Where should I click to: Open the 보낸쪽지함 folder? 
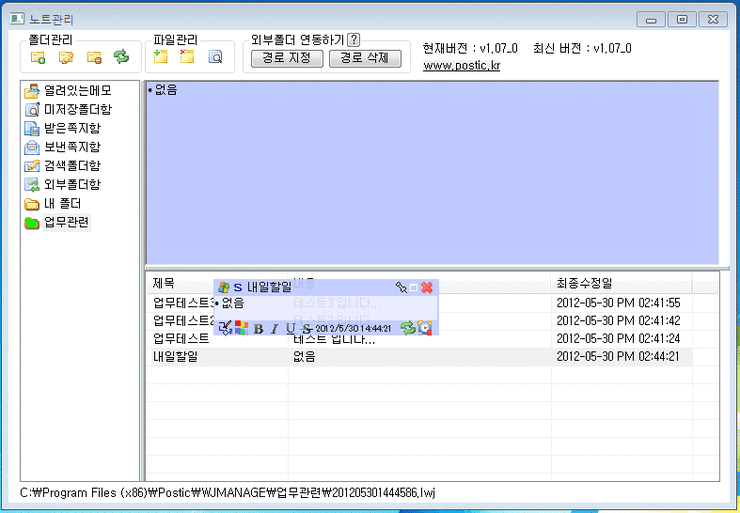tap(72, 147)
